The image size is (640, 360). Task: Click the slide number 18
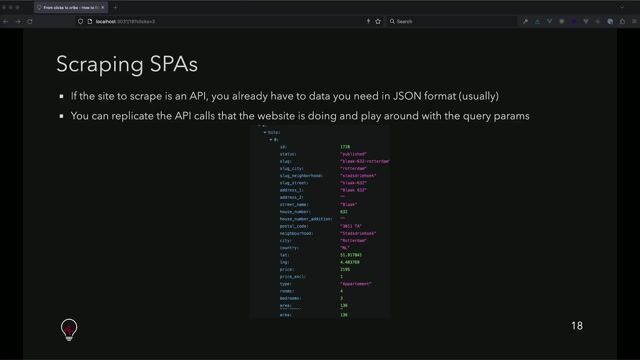[x=577, y=326]
